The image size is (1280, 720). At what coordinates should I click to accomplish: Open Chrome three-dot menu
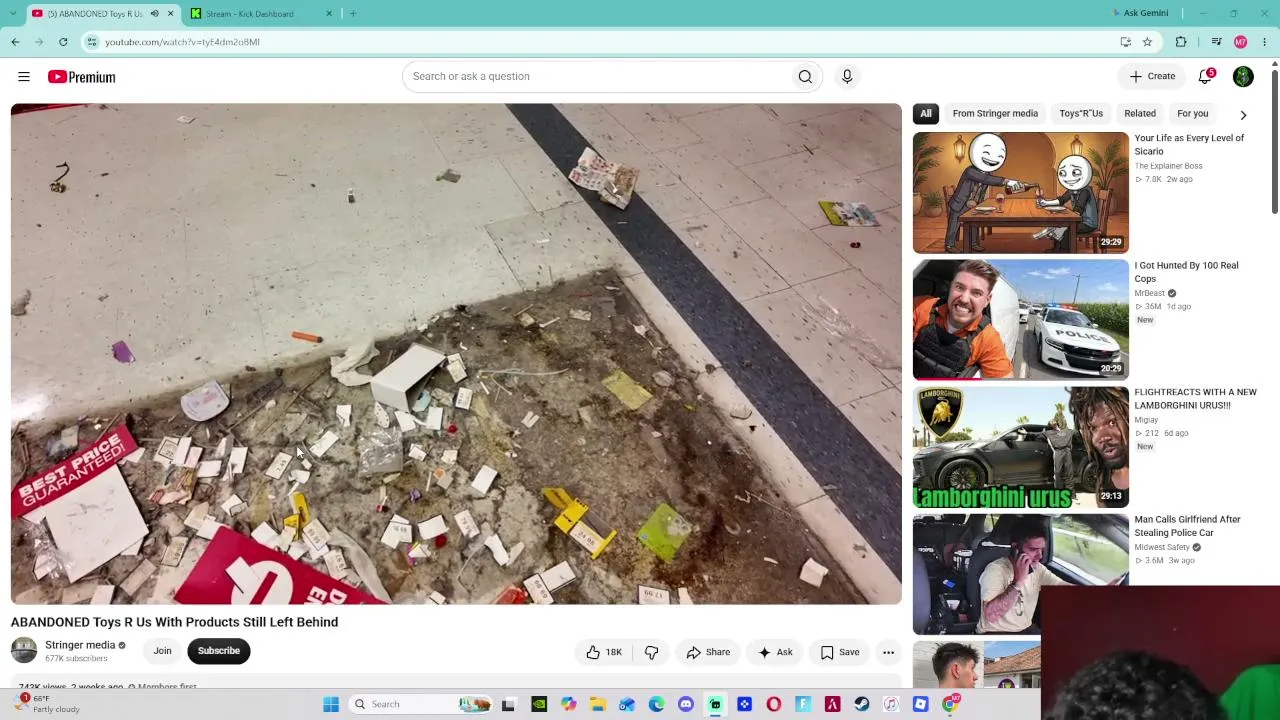[x=1265, y=42]
